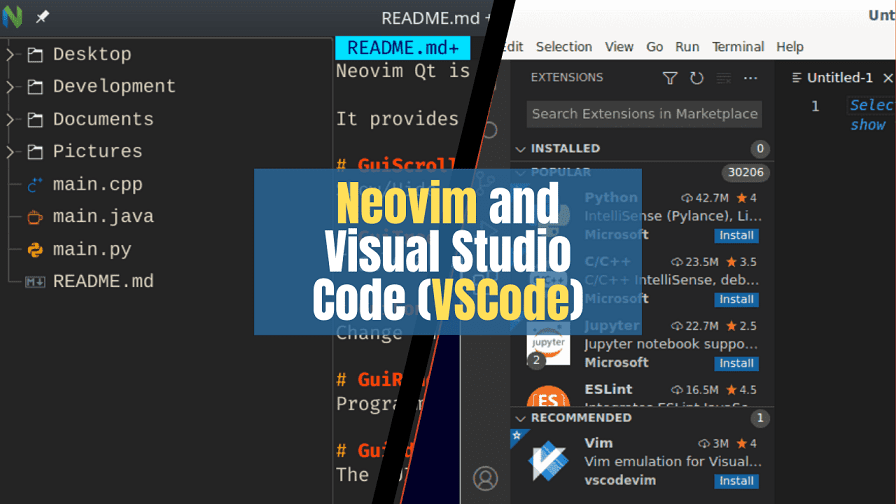Click the Neovim logo icon in title bar
896x504 pixels.
tap(12, 17)
